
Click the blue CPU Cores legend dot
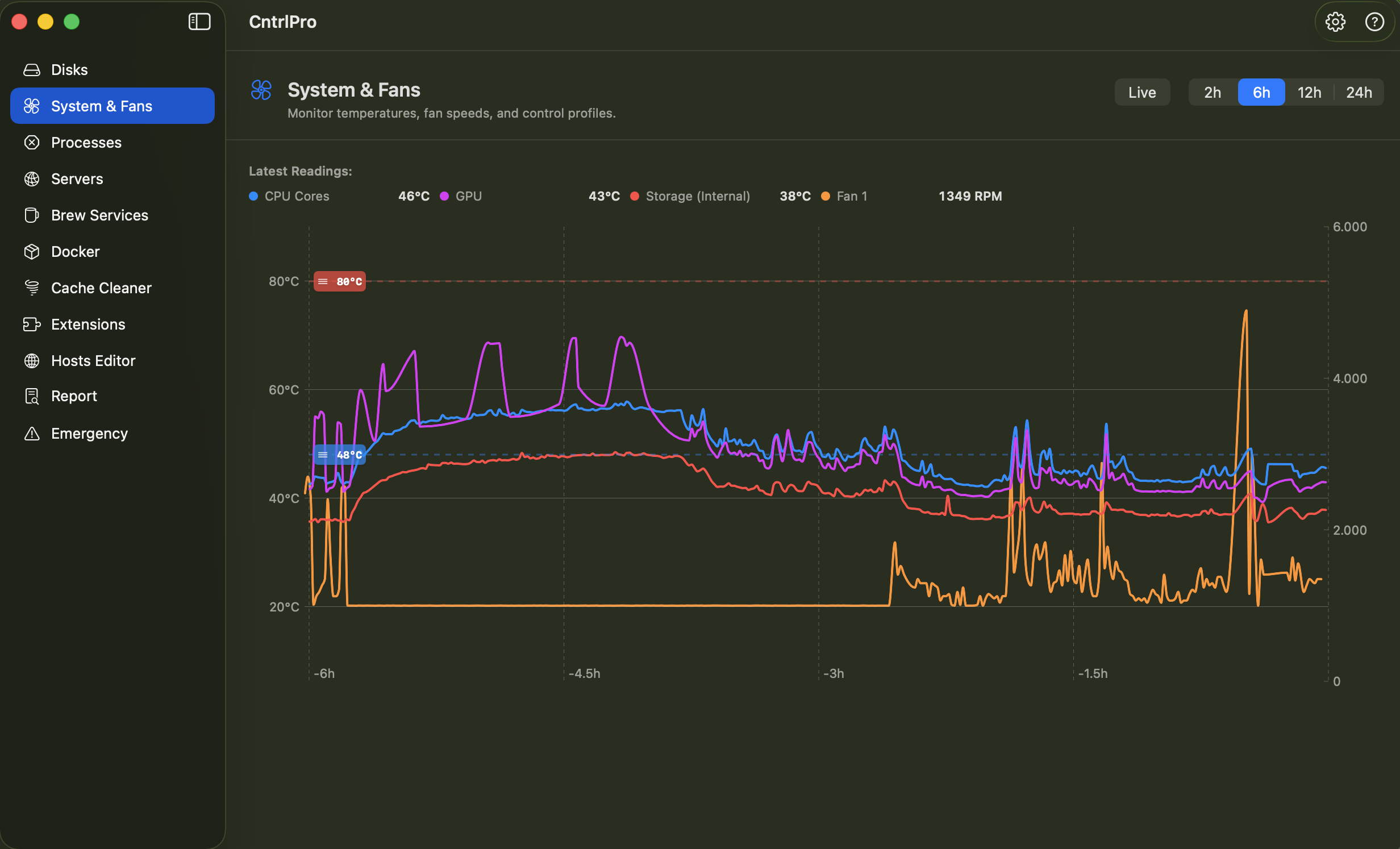(253, 196)
